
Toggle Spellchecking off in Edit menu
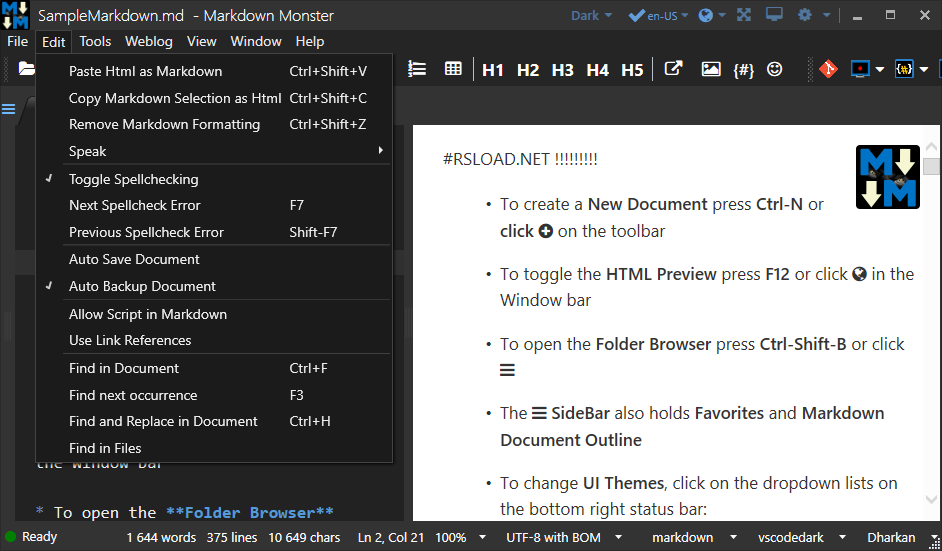pos(133,179)
